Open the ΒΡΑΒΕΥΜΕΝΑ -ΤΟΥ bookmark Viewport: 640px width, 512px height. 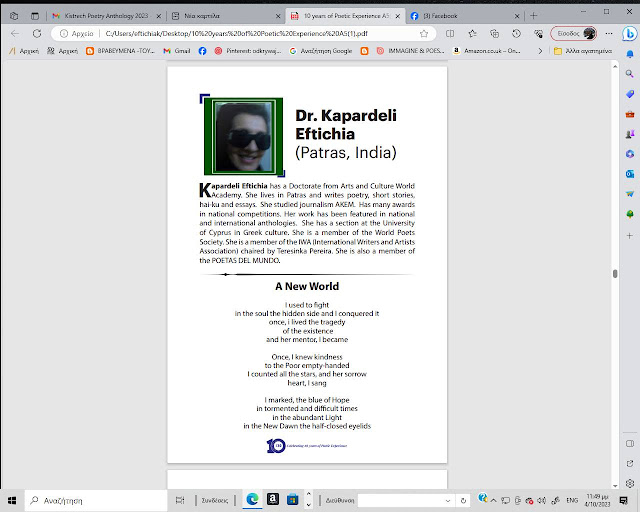coord(120,51)
